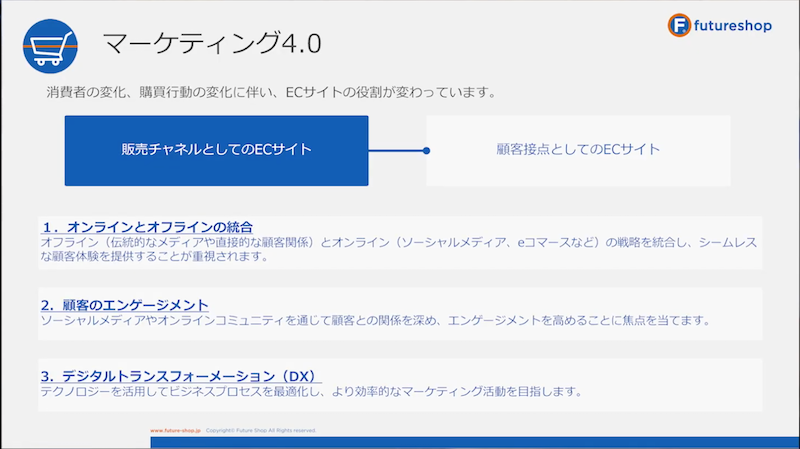Click the マーケティング4.0 slide title
This screenshot has width=800, height=449.
(212, 43)
